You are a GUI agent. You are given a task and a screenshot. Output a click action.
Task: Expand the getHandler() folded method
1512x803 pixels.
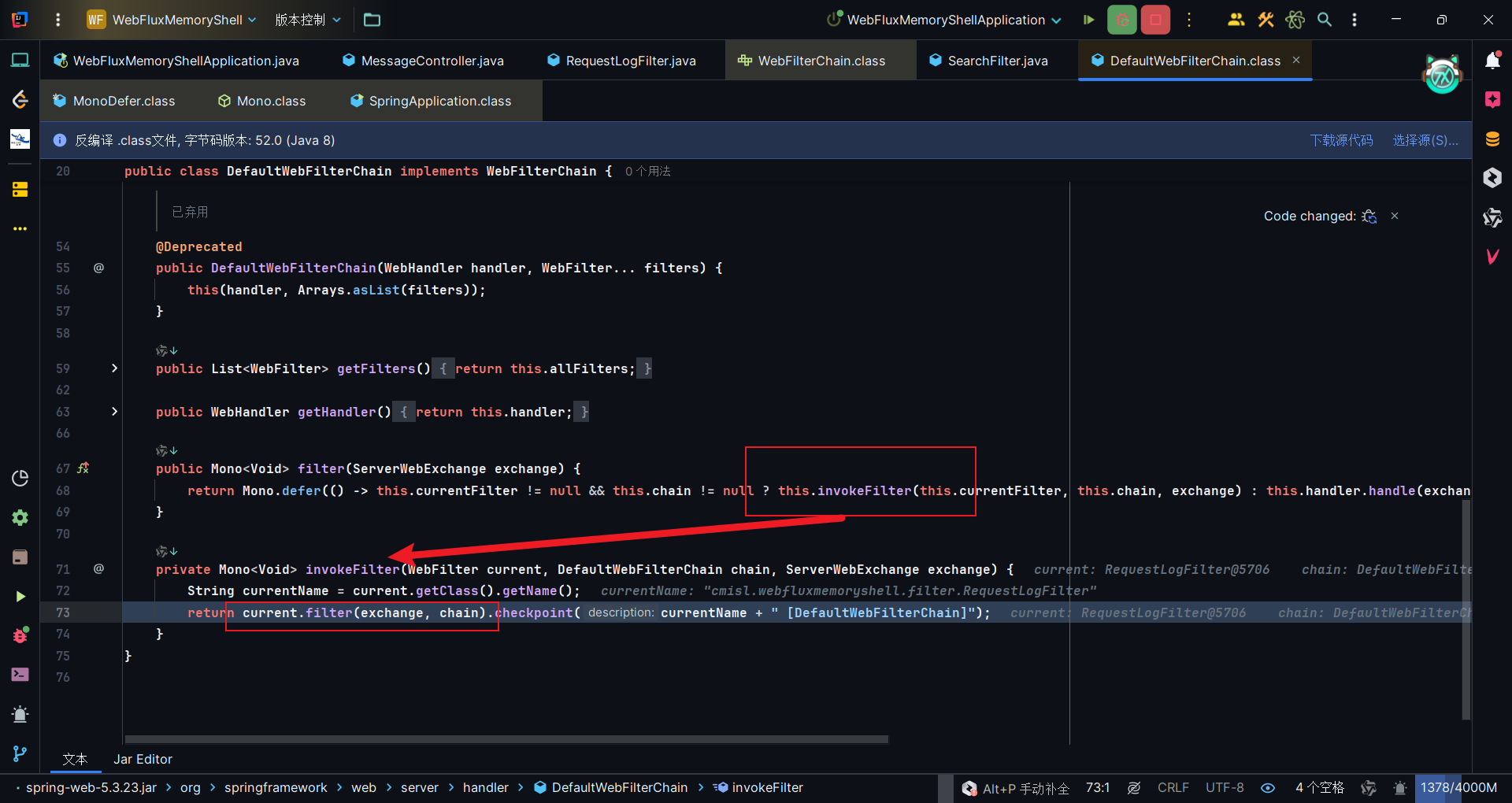(114, 411)
